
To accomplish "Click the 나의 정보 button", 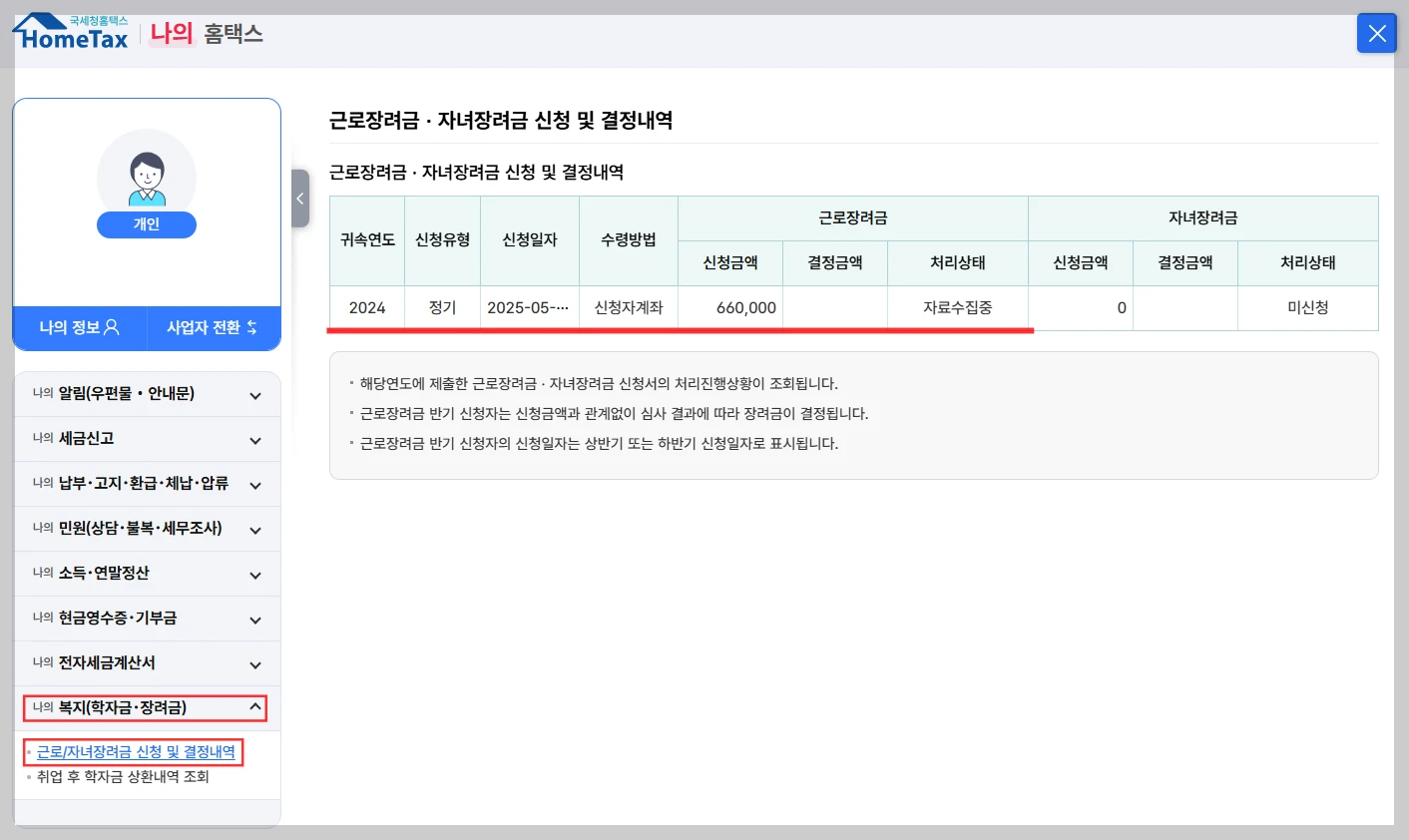I will [80, 328].
